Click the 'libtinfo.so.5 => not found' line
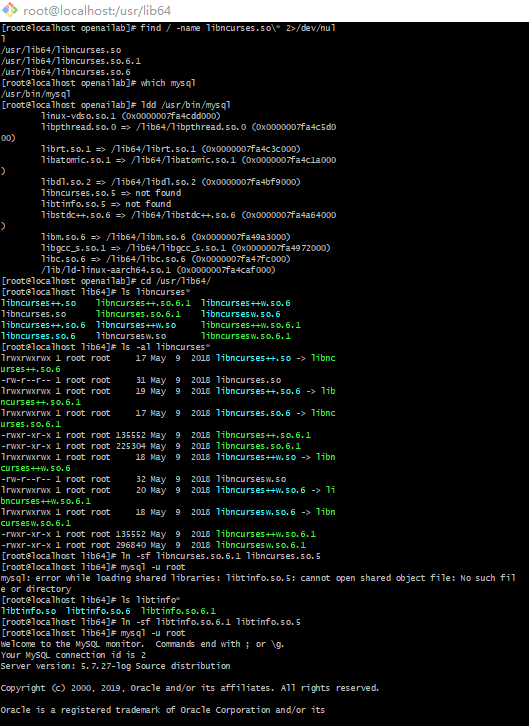Viewport: 529px width, 726px height. coord(106,204)
